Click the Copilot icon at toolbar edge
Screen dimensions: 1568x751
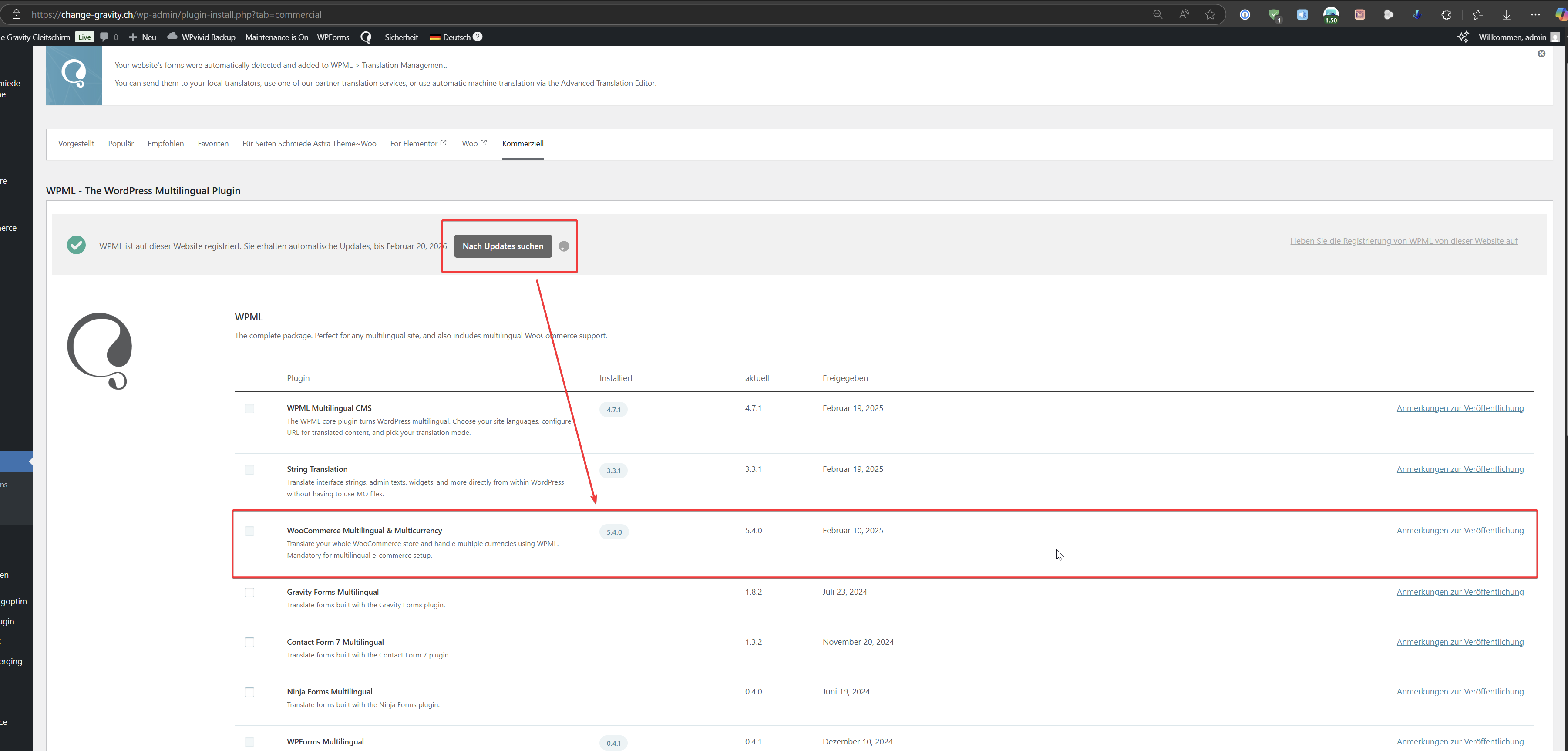tap(1561, 14)
